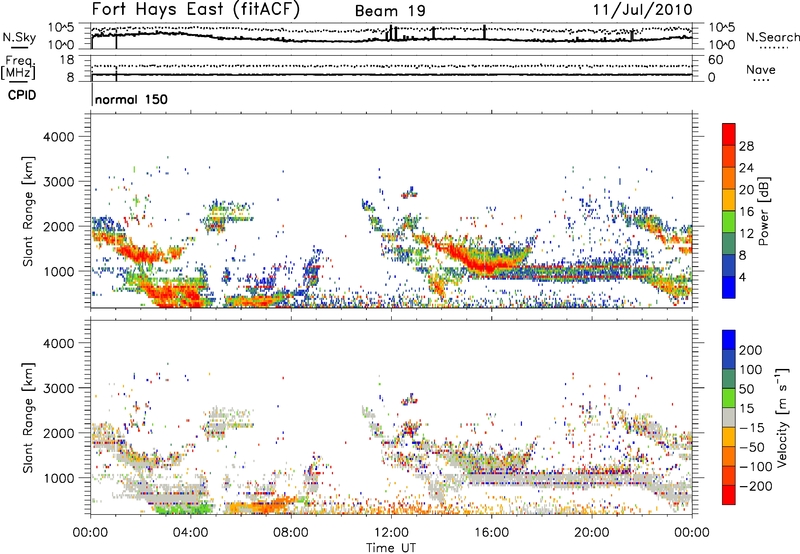Pick the light green 12–16 dB Power segment
The width and height of the screenshot is (800, 554).
(729, 222)
